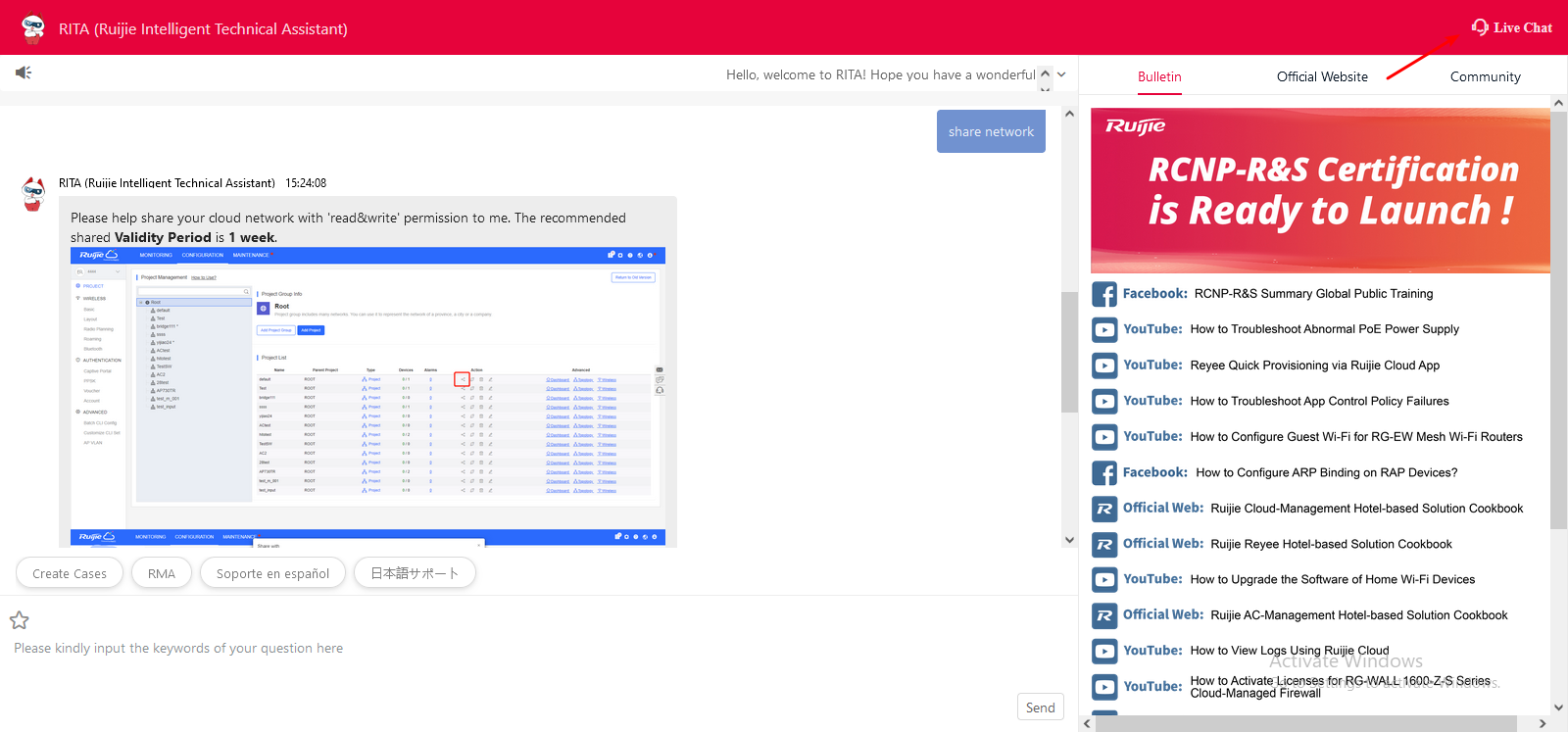Open How to View Logs Using Ruijie Cloud
1568x732 pixels.
[1290, 651]
